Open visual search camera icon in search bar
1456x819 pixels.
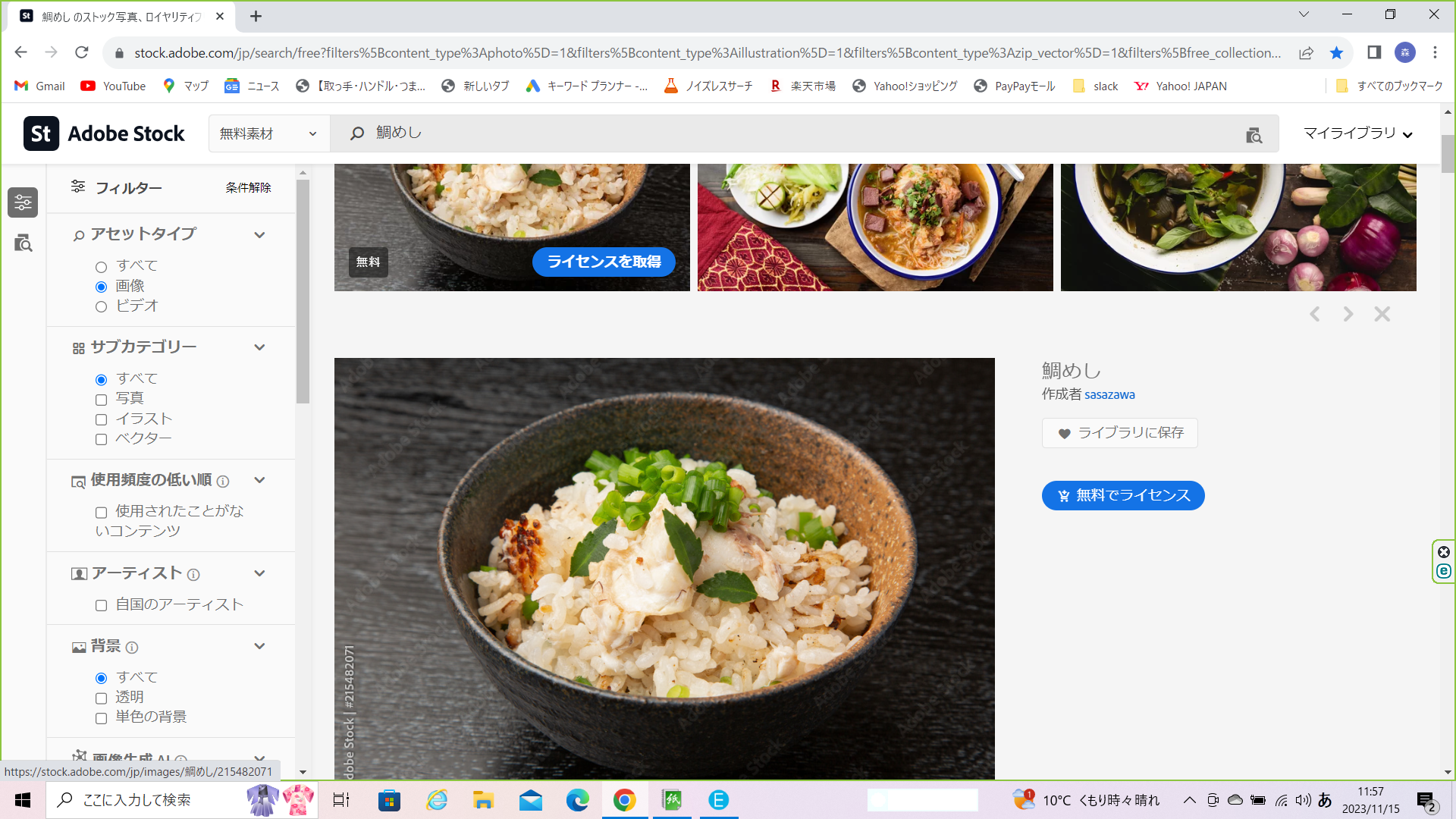(x=1254, y=135)
